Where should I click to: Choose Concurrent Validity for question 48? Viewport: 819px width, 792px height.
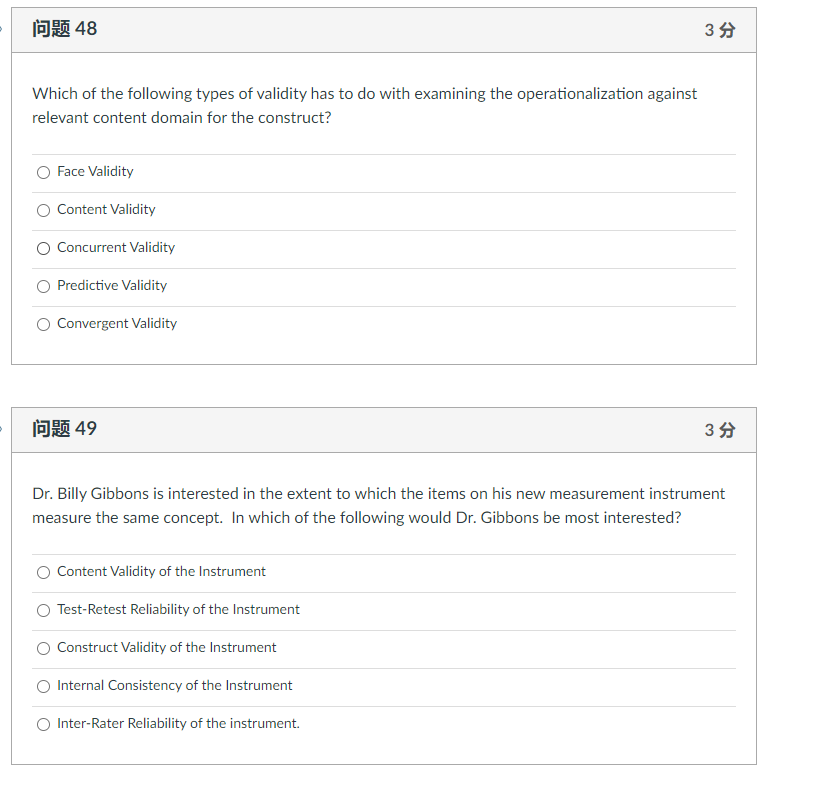(x=43, y=248)
